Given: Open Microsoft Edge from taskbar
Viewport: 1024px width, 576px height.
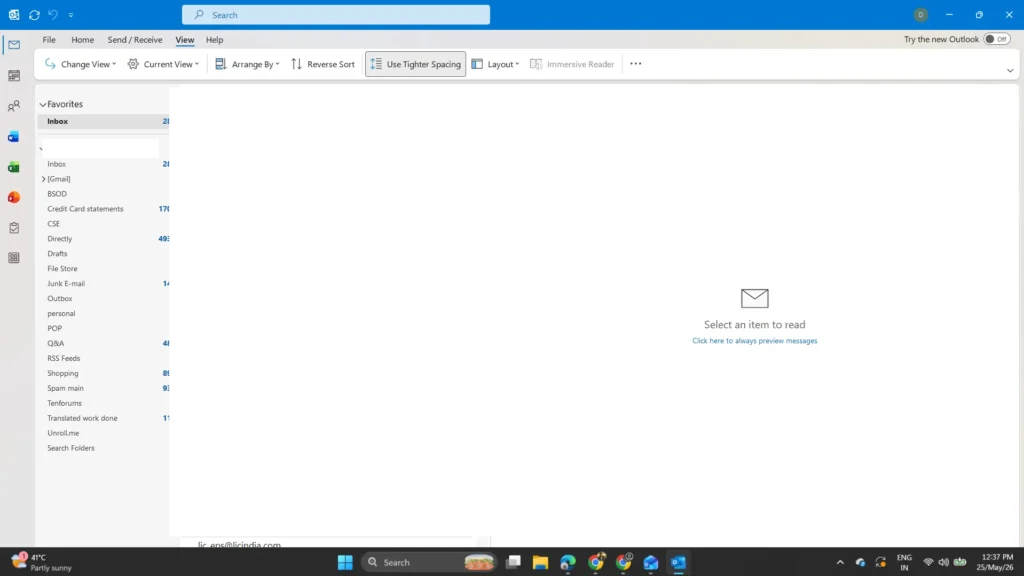Looking at the screenshot, I should click(568, 562).
